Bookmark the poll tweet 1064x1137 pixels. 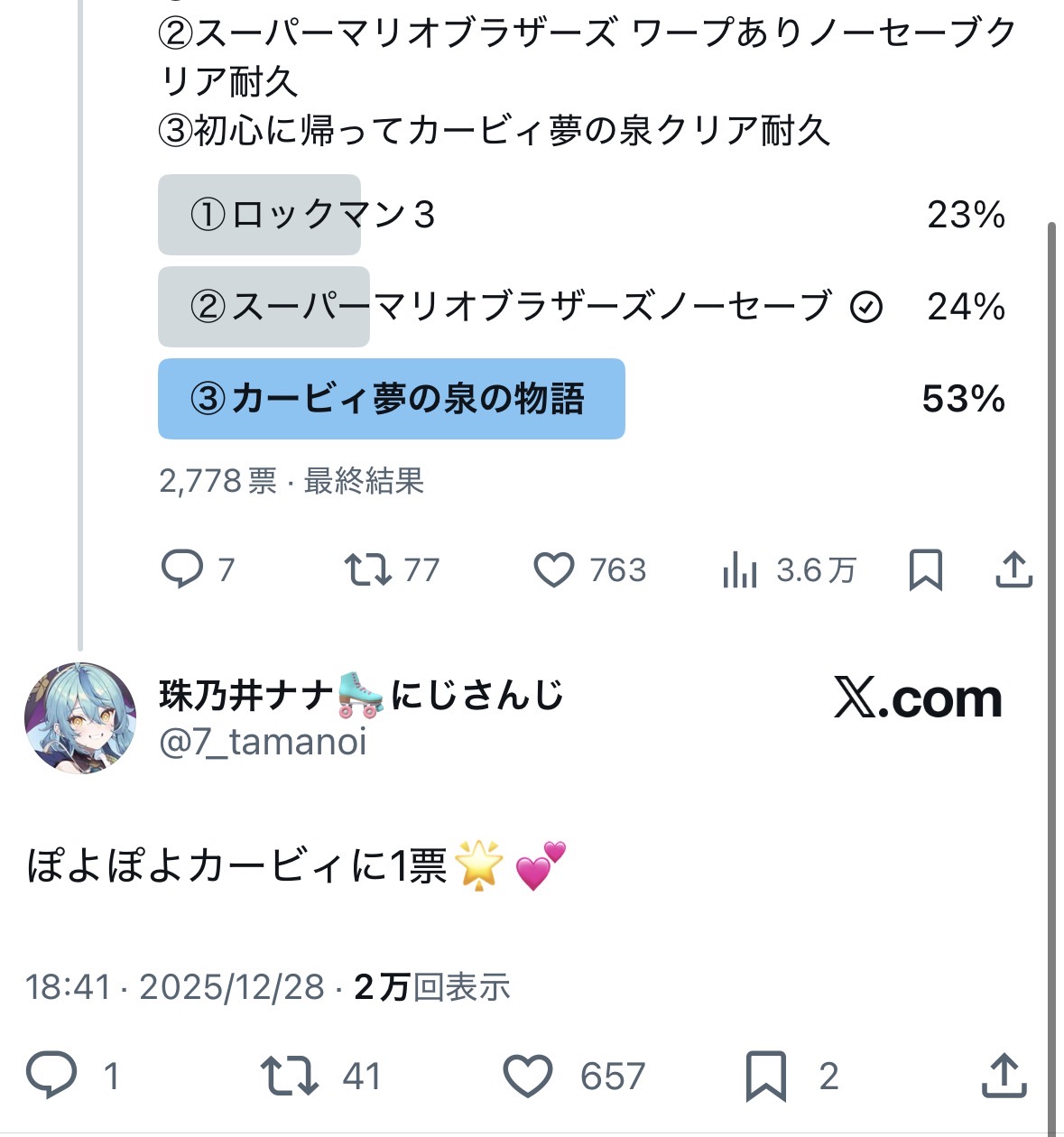926,569
